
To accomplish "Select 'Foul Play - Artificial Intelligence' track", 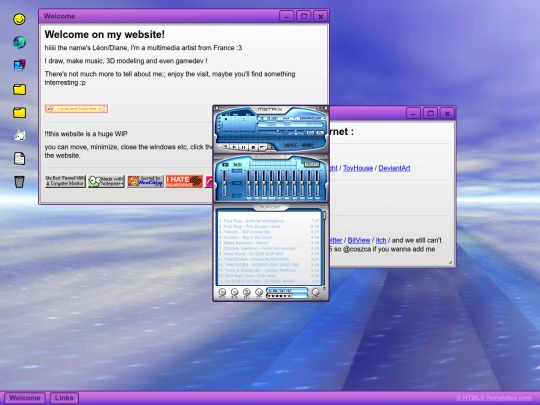I will [x=270, y=221].
